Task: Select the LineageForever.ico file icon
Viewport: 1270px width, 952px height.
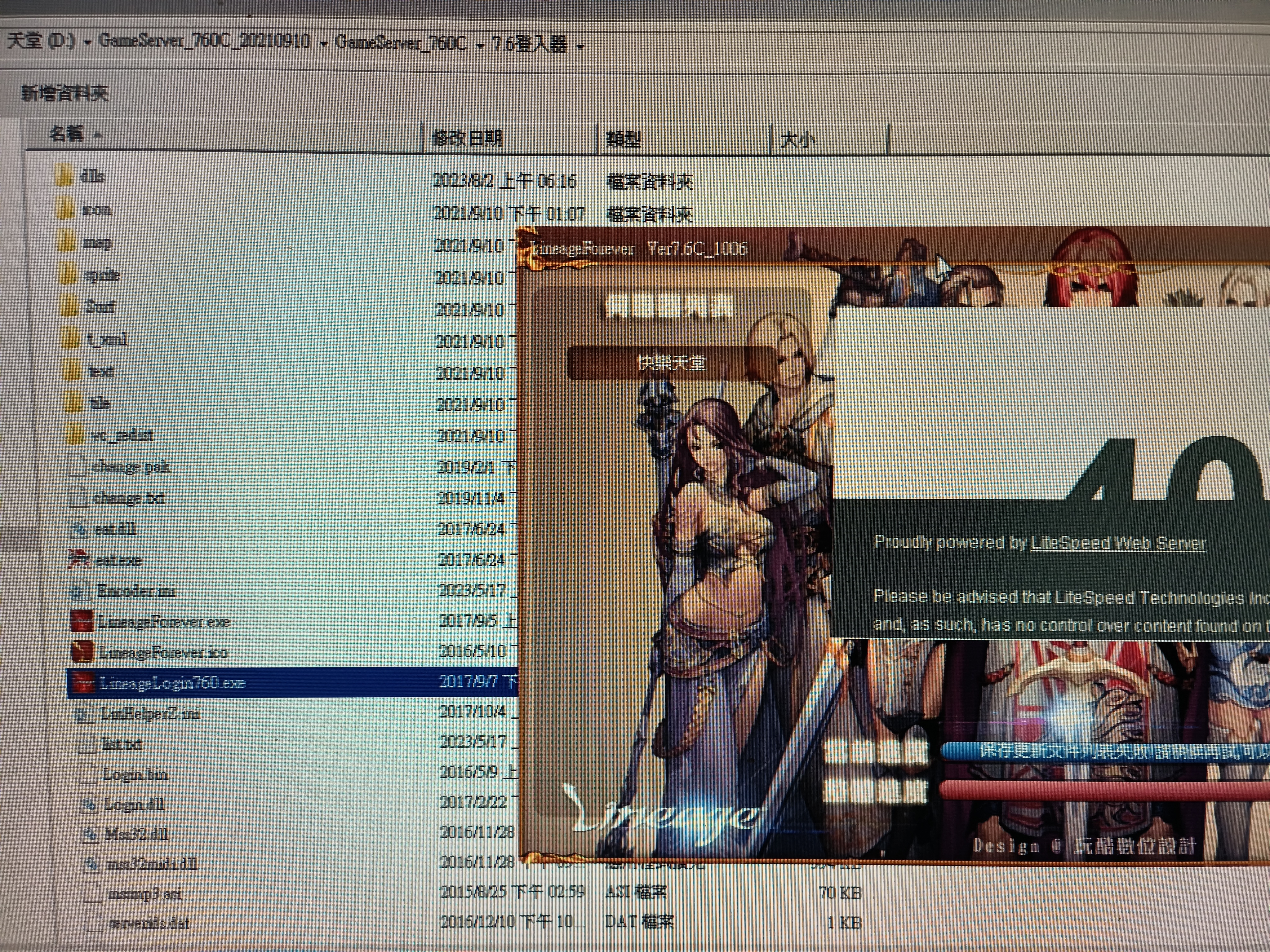Action: (x=82, y=652)
